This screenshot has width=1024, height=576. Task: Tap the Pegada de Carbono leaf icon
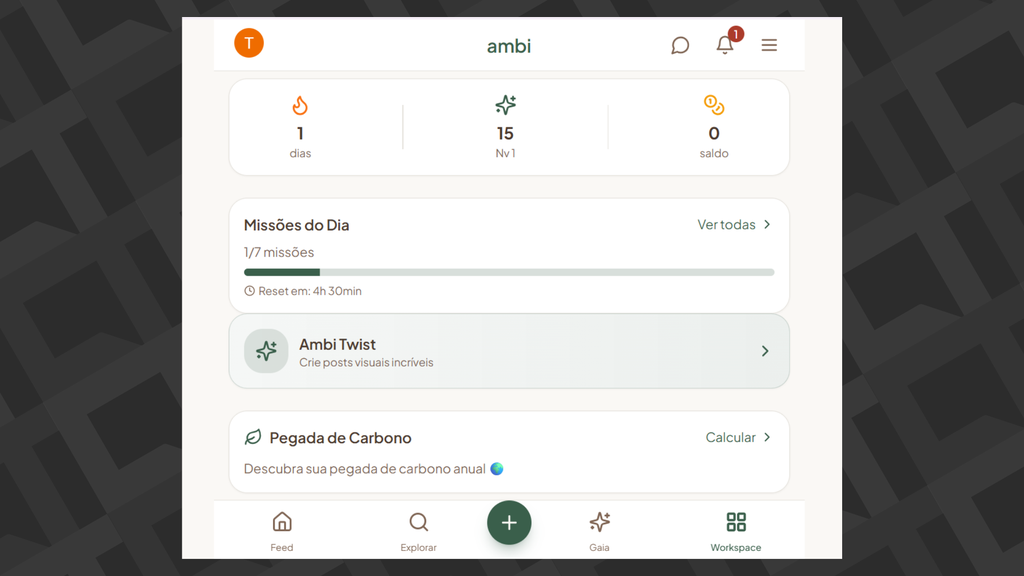254,437
